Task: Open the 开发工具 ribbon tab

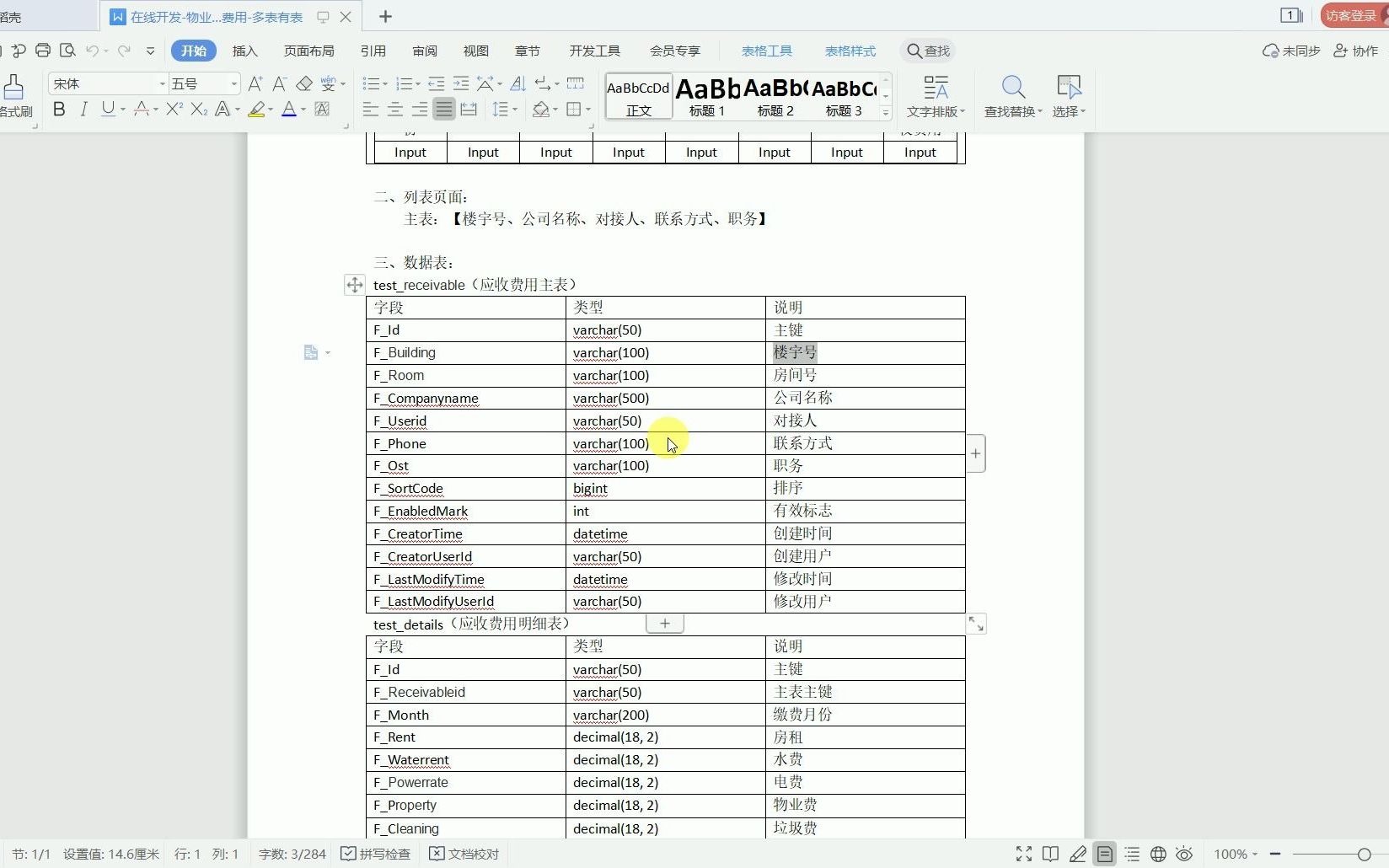Action: [594, 51]
